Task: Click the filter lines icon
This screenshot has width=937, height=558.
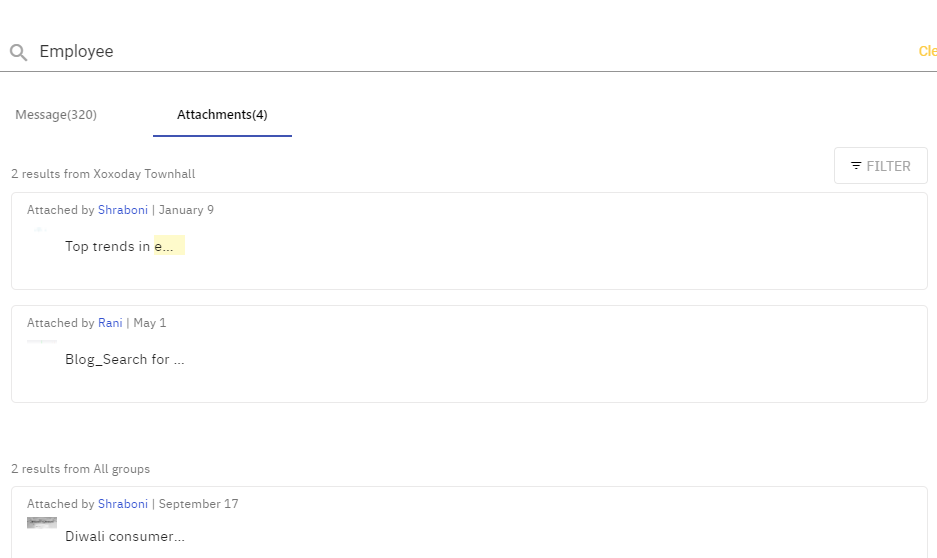Action: 856,166
